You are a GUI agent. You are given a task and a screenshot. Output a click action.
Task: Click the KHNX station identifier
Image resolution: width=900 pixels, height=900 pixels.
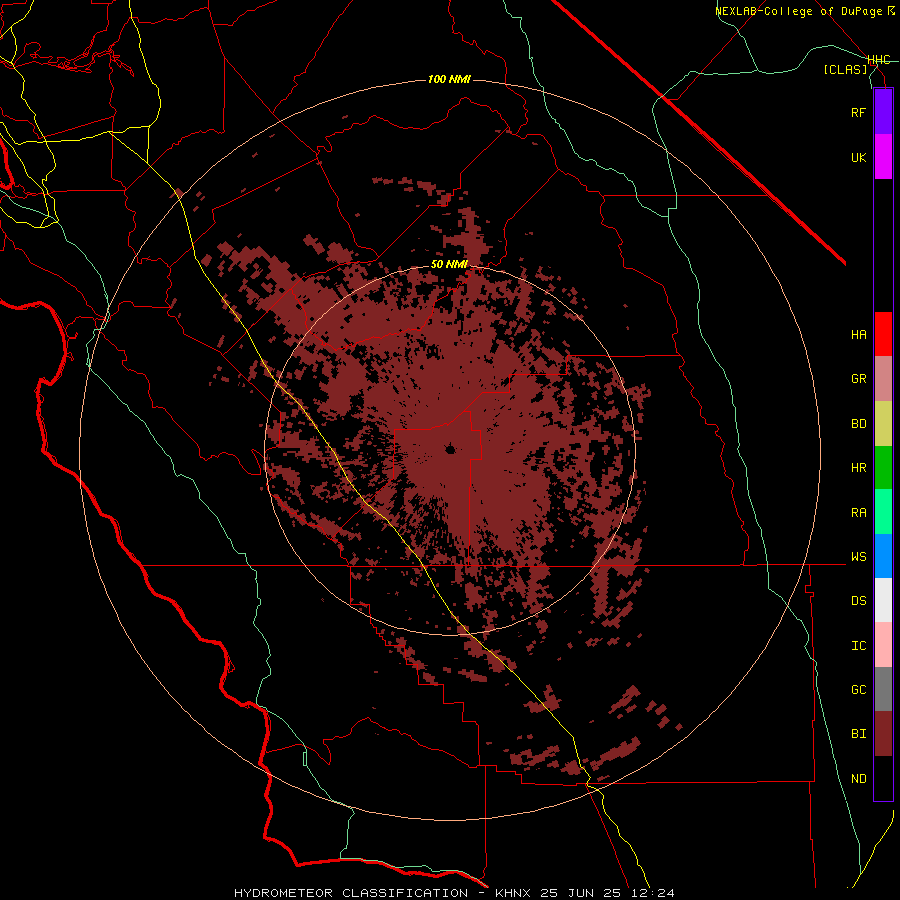tap(514, 893)
